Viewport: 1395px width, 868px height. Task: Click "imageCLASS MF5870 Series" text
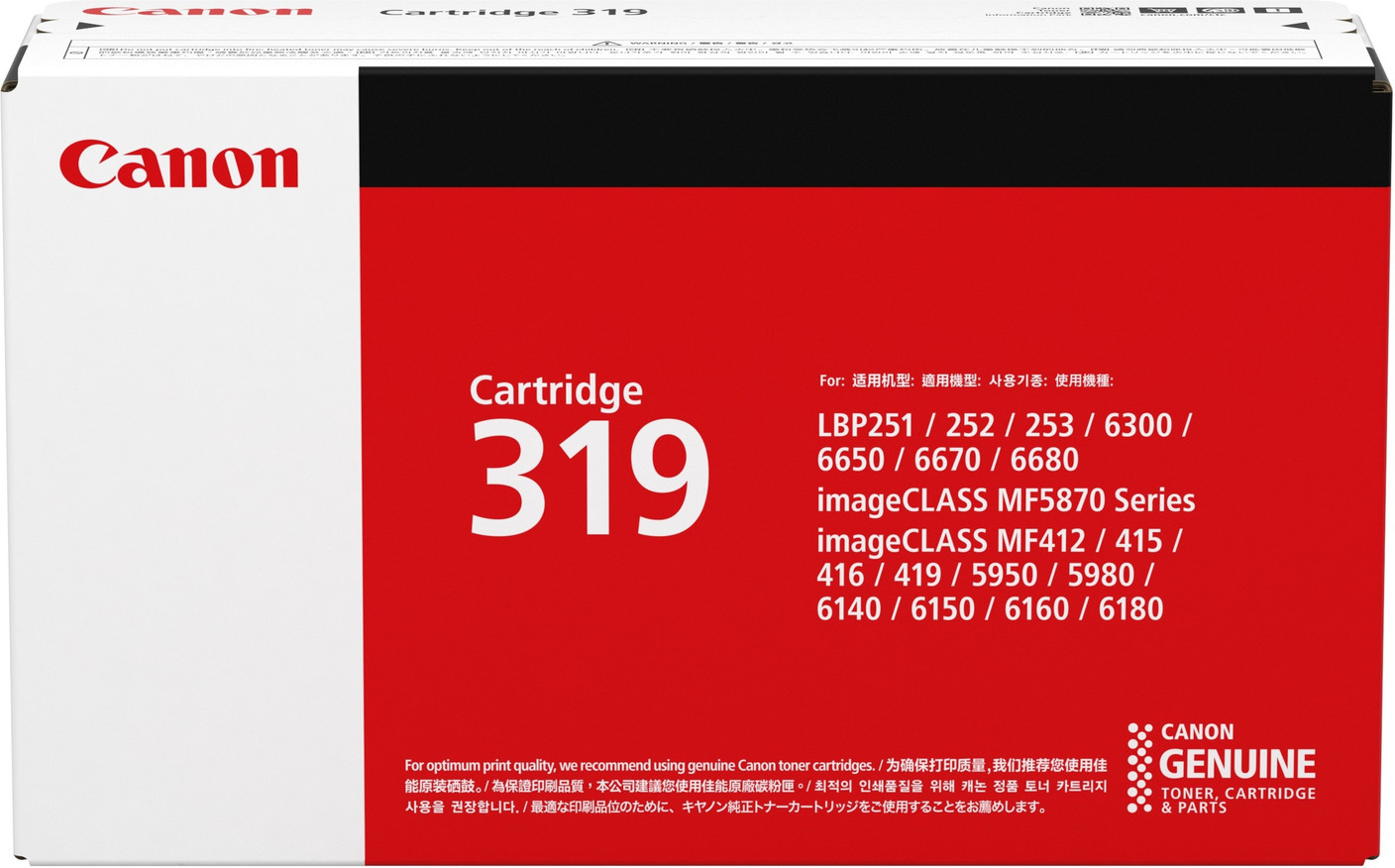tap(1007, 500)
